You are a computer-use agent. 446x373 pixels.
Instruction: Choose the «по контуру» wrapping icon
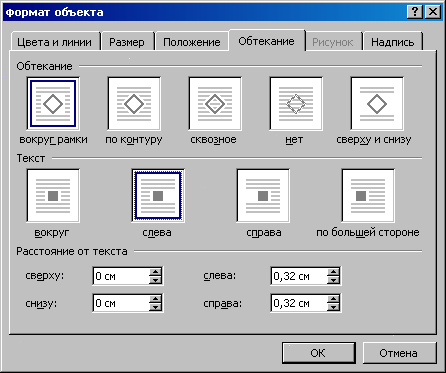pyautogui.click(x=134, y=104)
